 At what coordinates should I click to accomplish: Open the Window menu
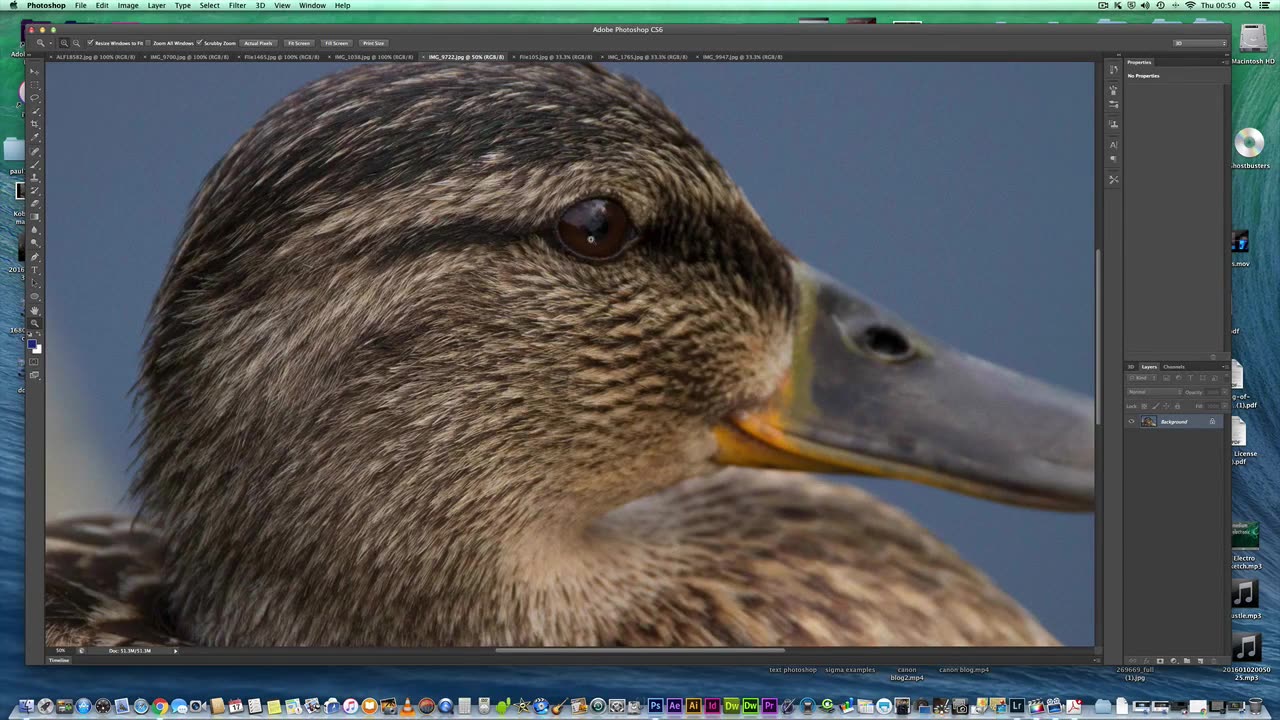click(x=312, y=5)
